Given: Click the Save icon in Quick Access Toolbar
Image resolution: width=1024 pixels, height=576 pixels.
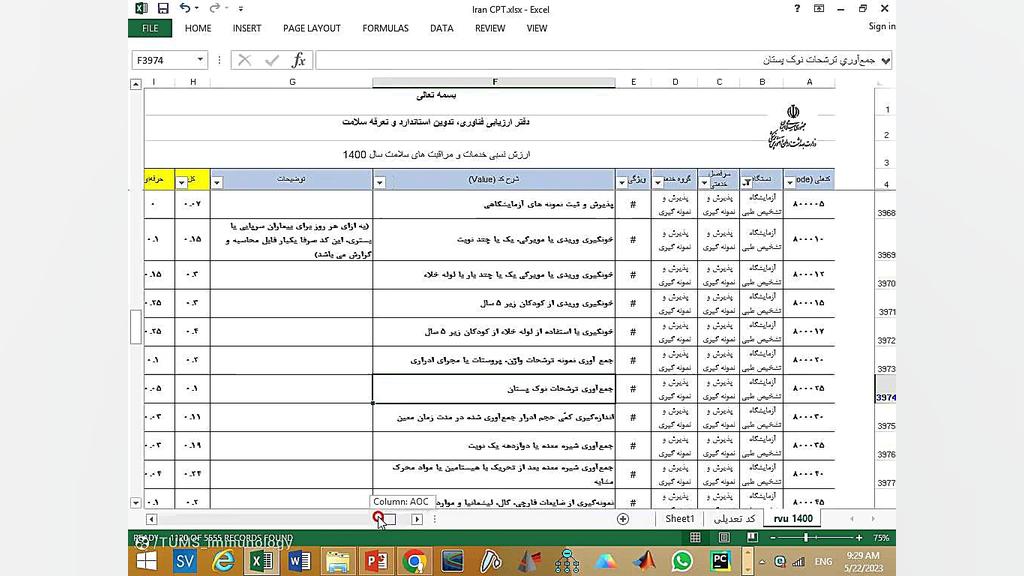Looking at the screenshot, I should point(163,8).
